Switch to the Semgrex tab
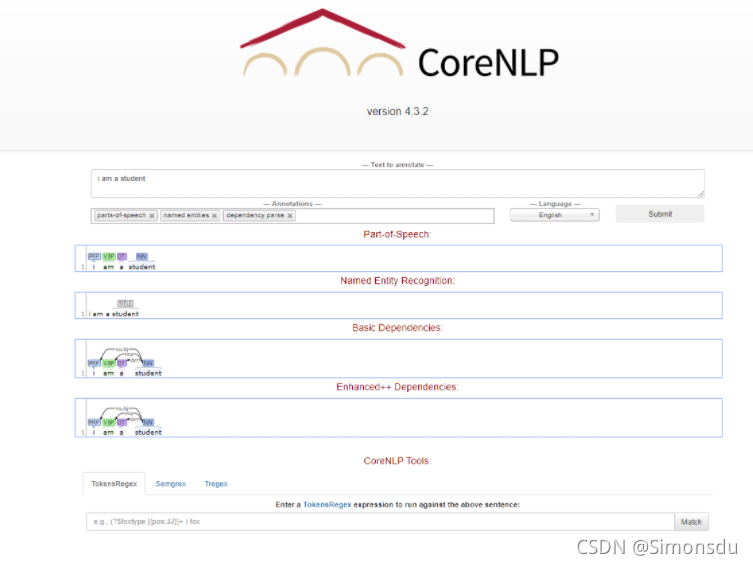The height and width of the screenshot is (565, 753). [170, 483]
